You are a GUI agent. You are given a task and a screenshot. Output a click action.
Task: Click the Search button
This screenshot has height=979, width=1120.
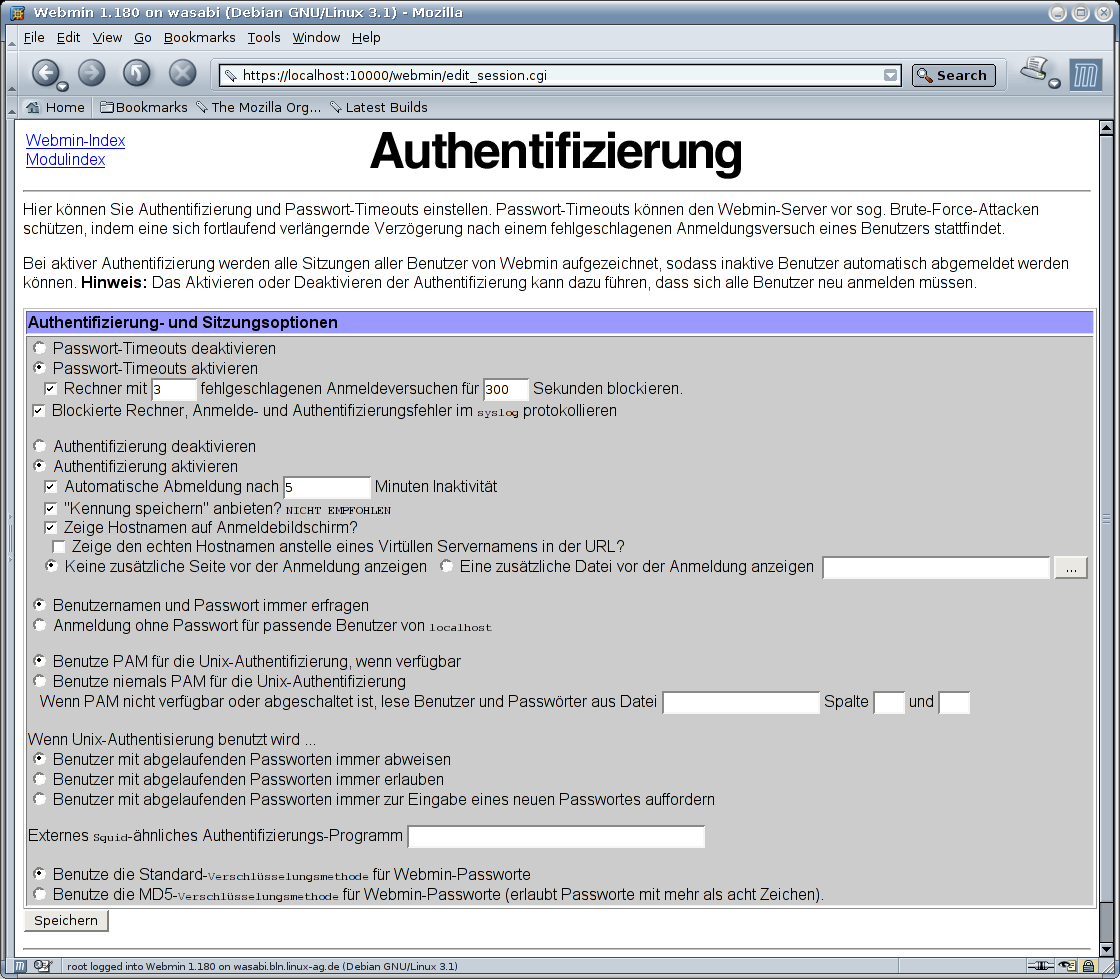coord(954,75)
